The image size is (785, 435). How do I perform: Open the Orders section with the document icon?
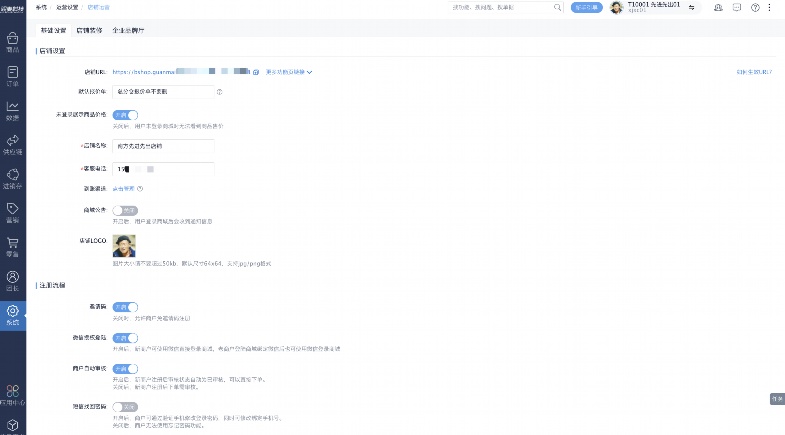[x=13, y=76]
